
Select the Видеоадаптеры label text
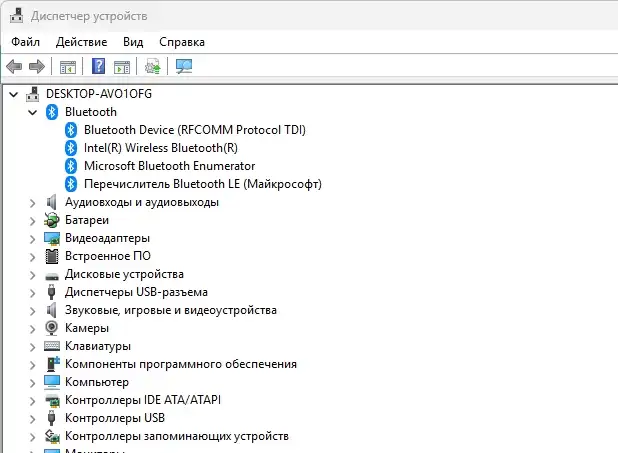coord(107,238)
